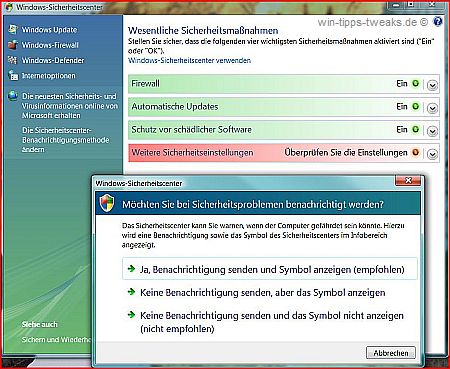The image size is (450, 369).
Task: Choose 'Ja, Benachrichtigung senden und Symbol anzeigen'
Action: [x=270, y=269]
